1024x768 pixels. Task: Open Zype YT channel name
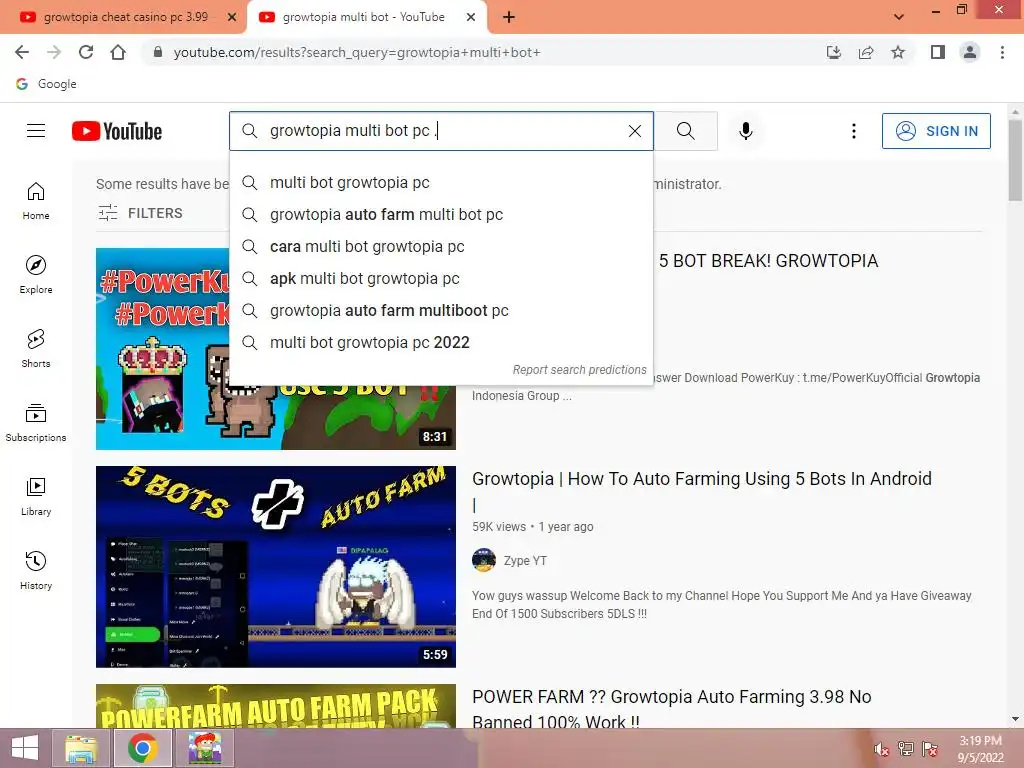[x=525, y=560]
